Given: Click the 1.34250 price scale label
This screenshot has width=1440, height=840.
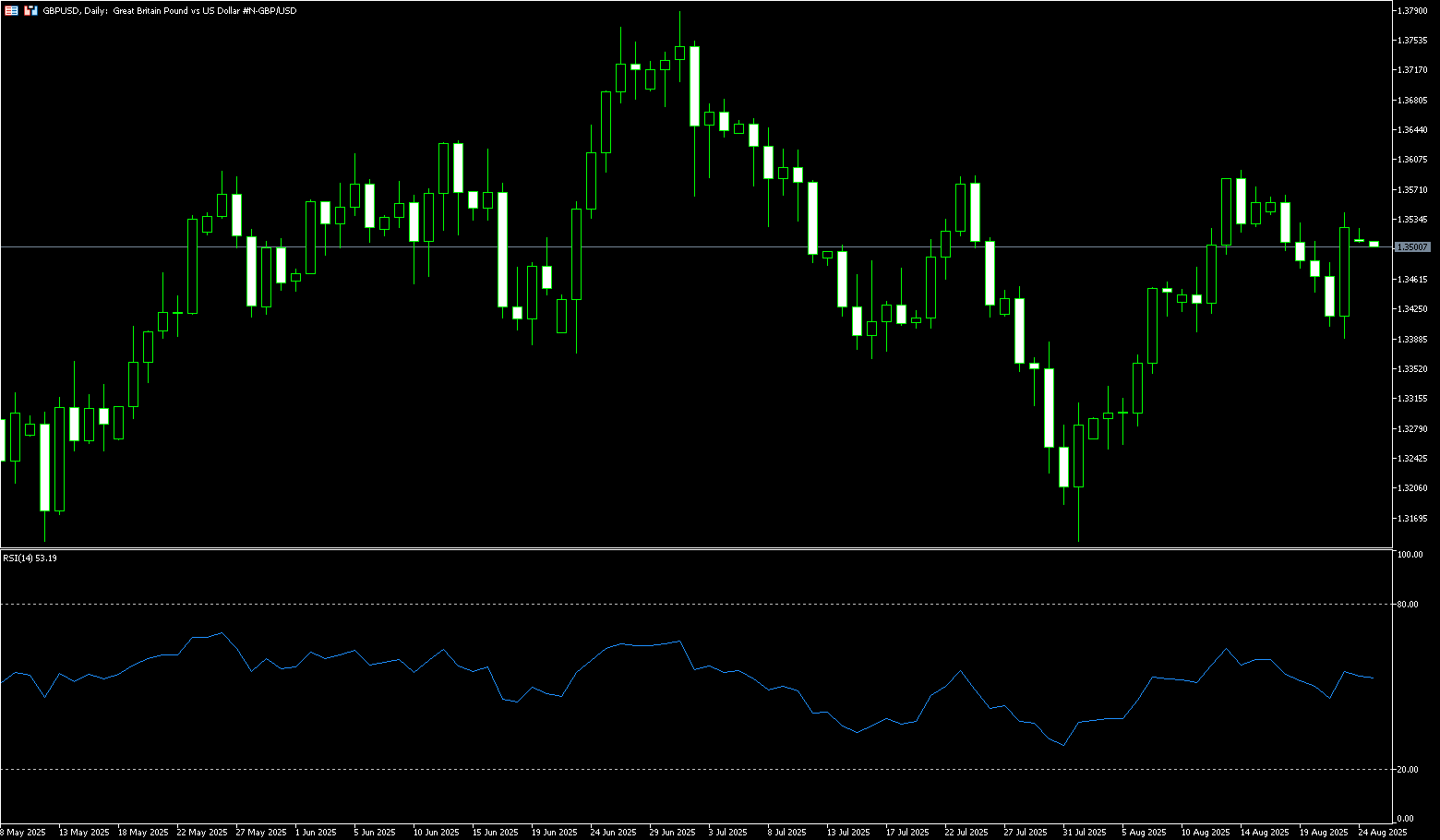Looking at the screenshot, I should point(1413,309).
